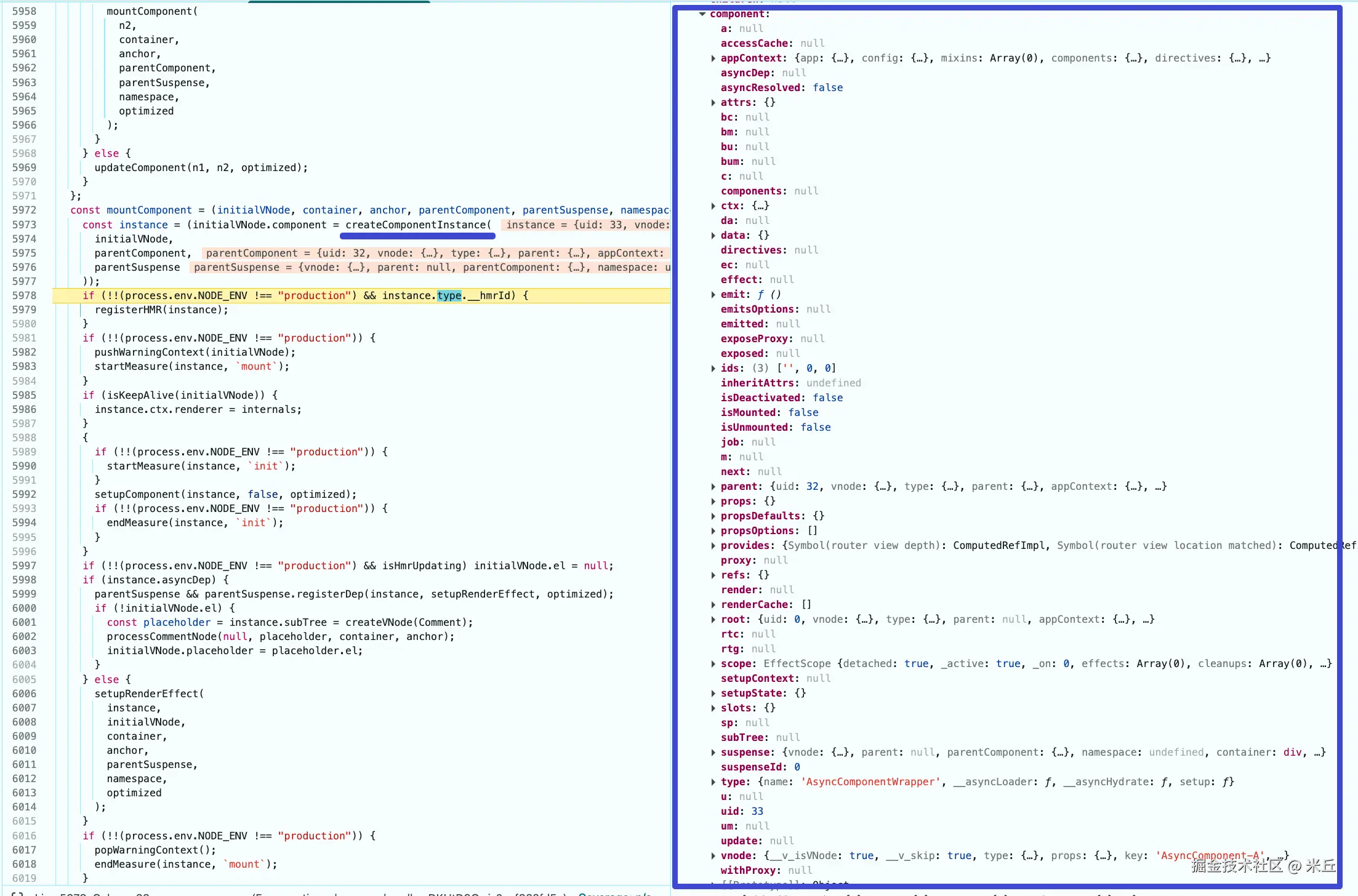Set a breakpoint on line number 5973
Image resolution: width=1358 pixels, height=896 pixels.
[24, 225]
